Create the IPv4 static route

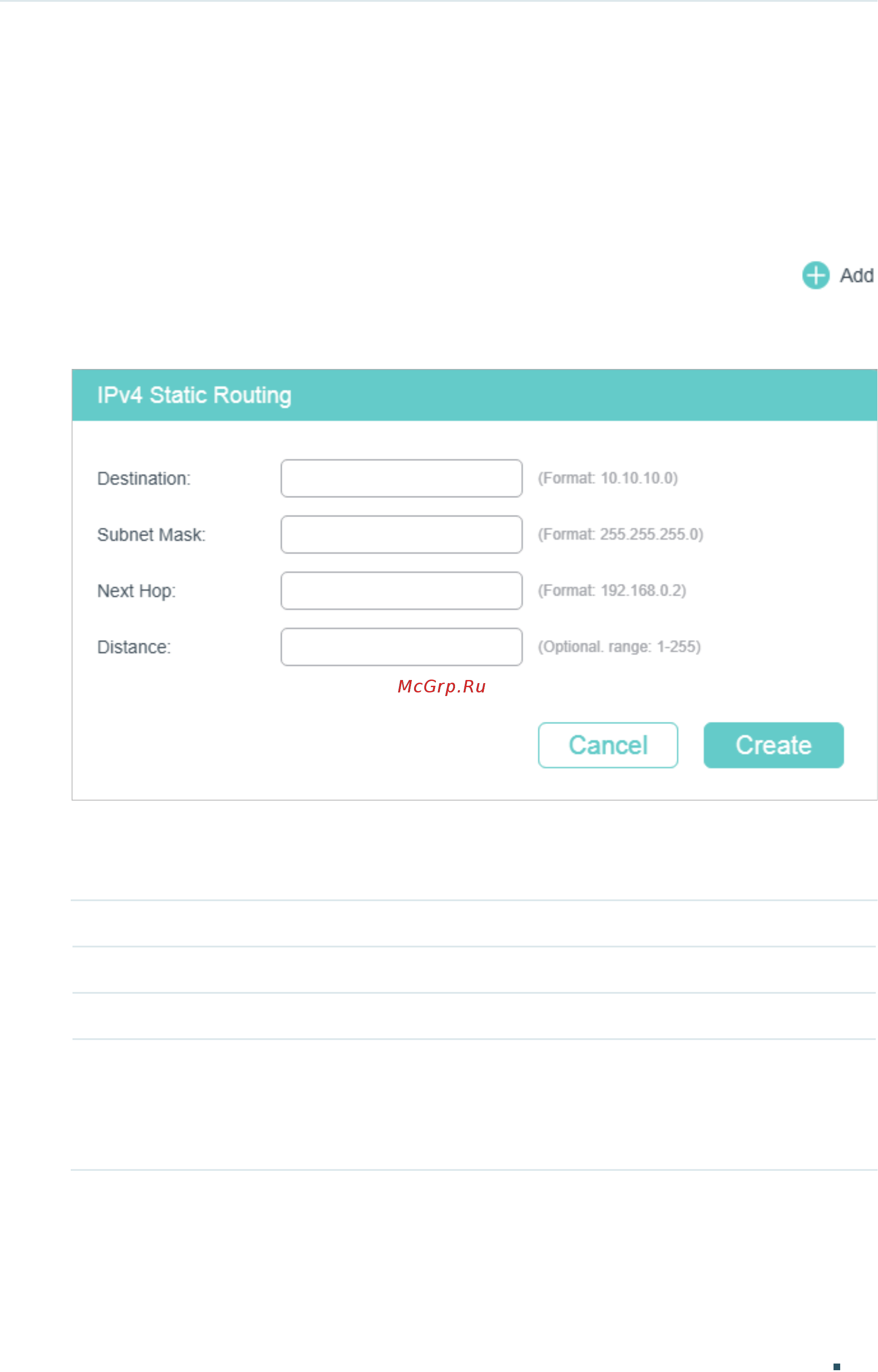[773, 745]
